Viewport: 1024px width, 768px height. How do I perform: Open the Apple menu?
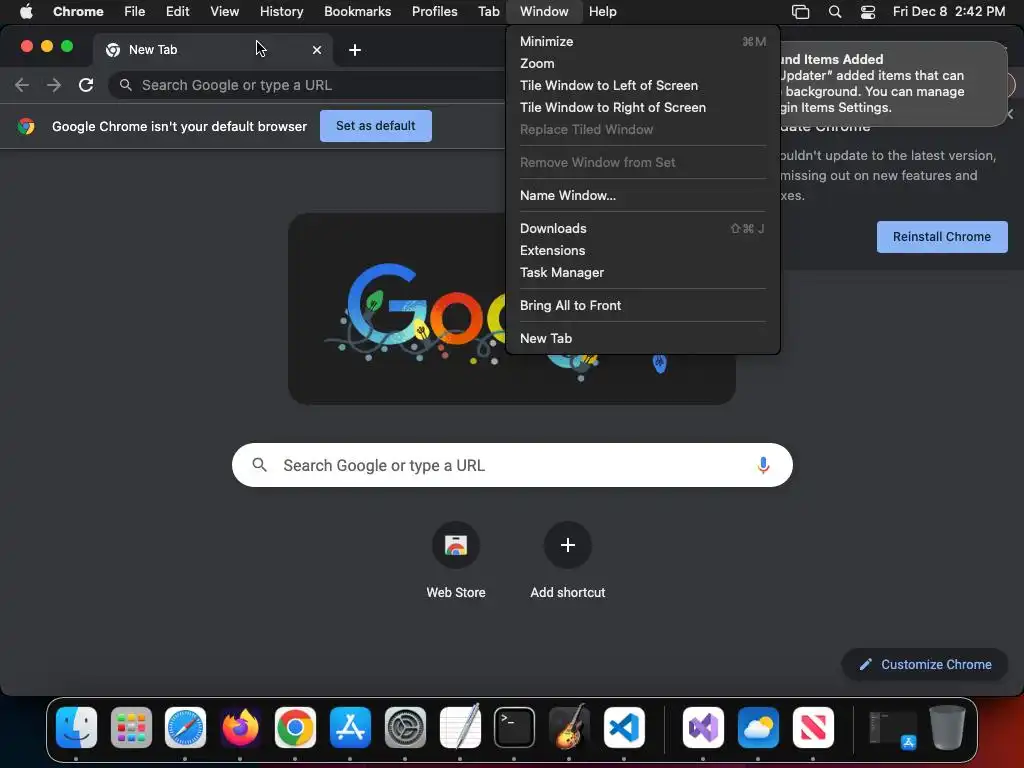pos(26,12)
